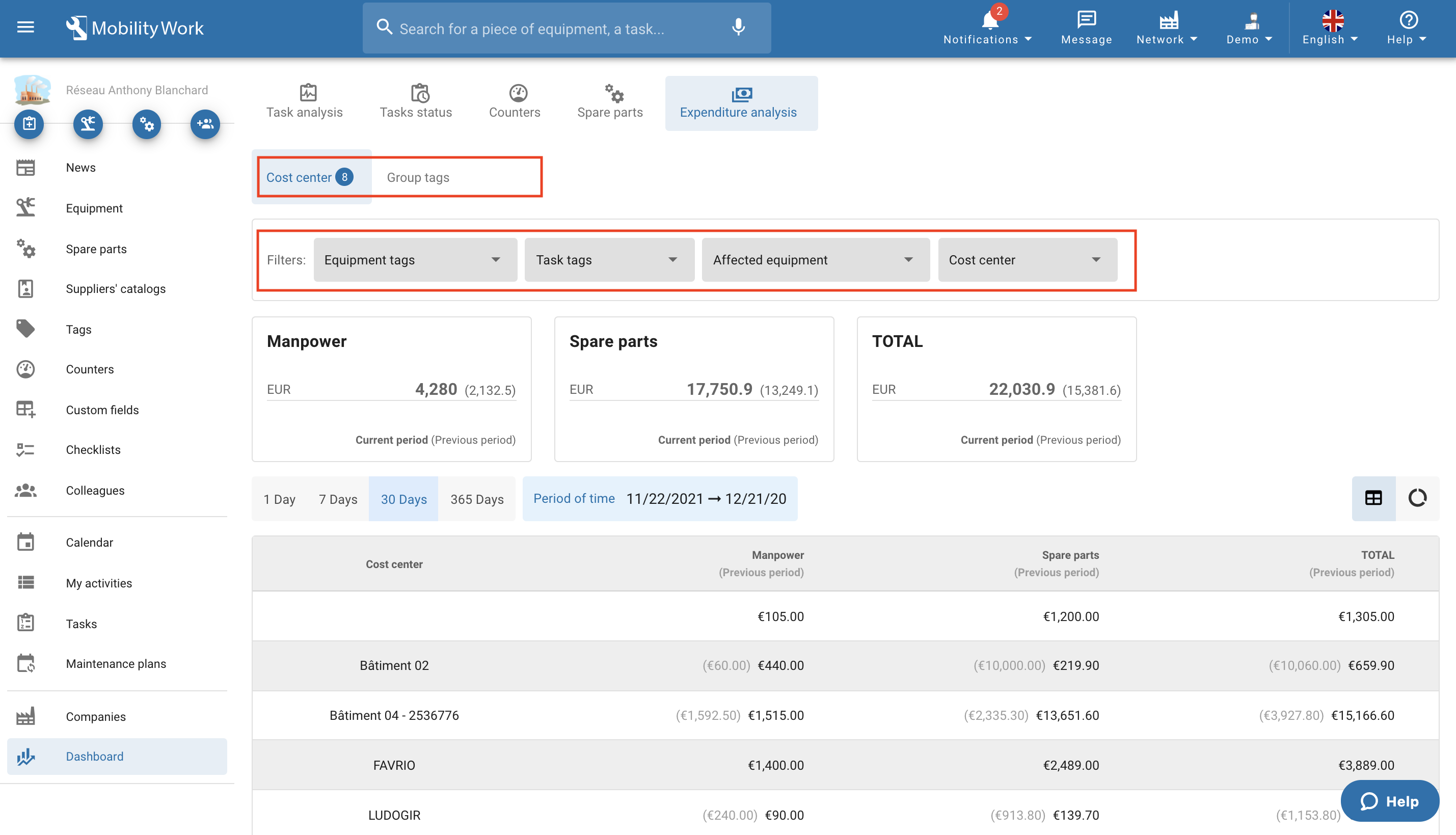
Task: Select the 7 Days period
Action: point(338,499)
